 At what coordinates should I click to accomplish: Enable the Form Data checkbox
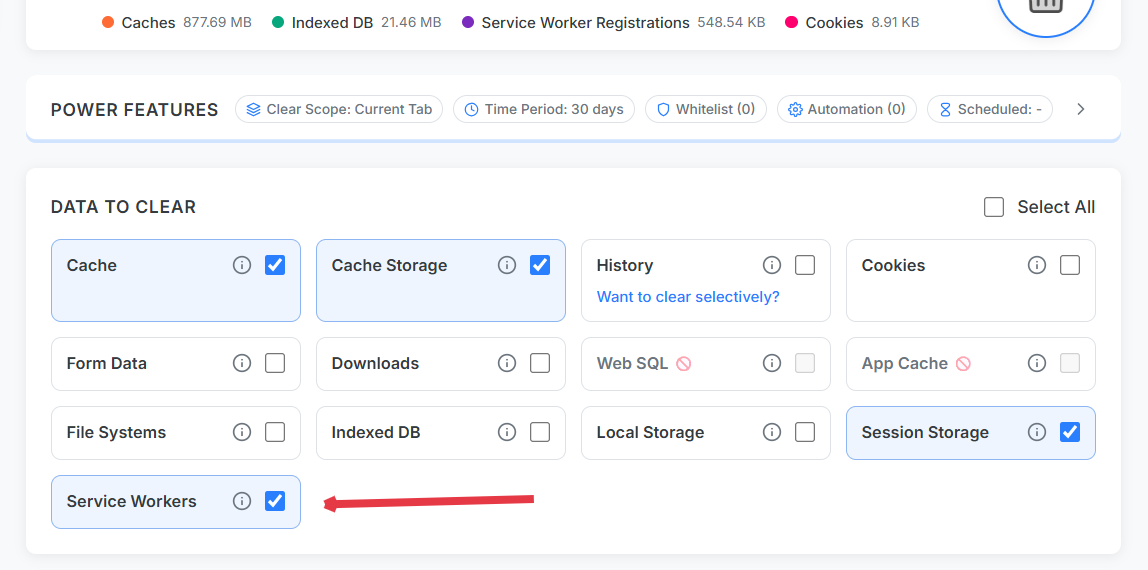point(275,363)
